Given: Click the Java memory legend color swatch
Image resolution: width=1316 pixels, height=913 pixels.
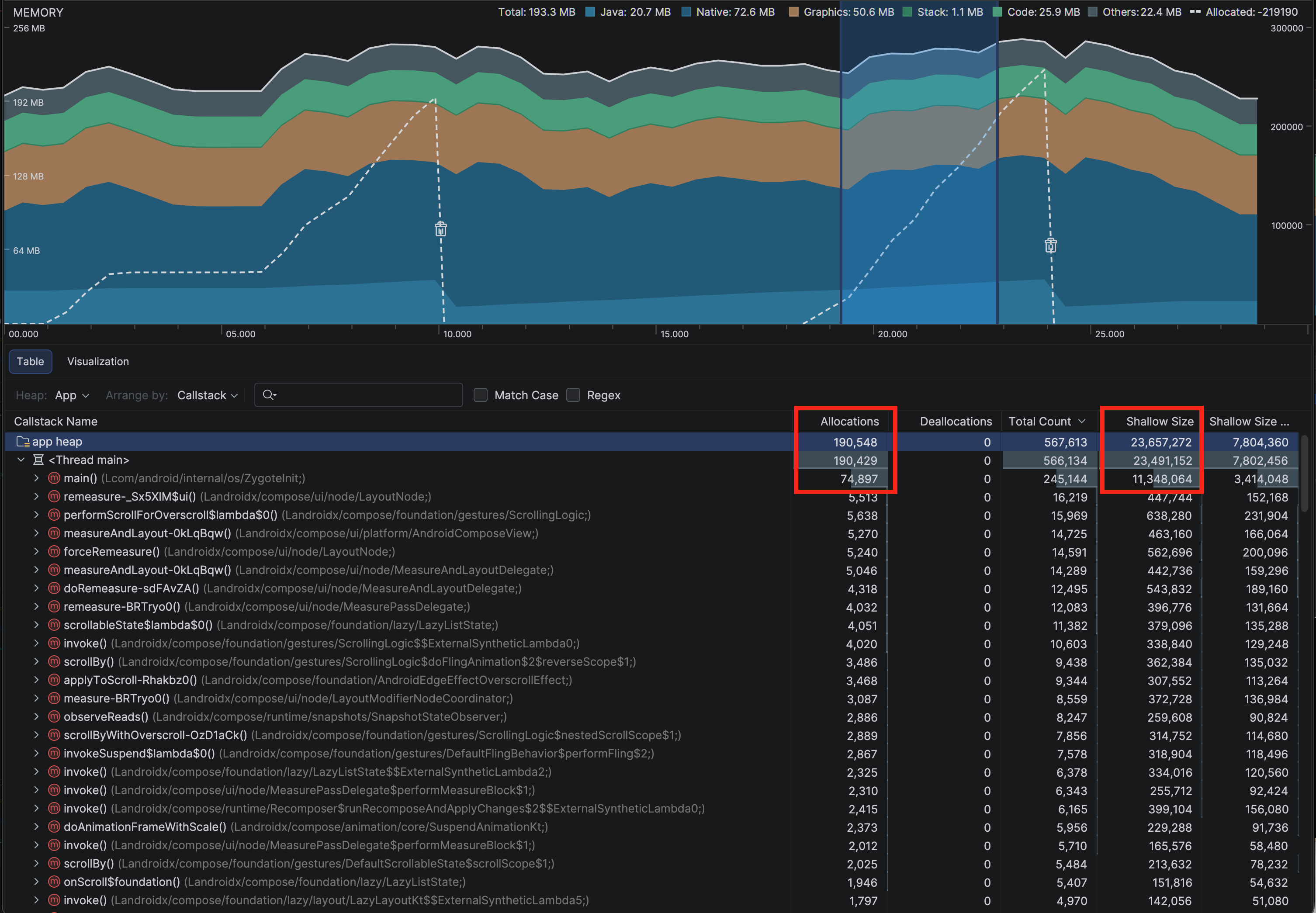Looking at the screenshot, I should [590, 12].
